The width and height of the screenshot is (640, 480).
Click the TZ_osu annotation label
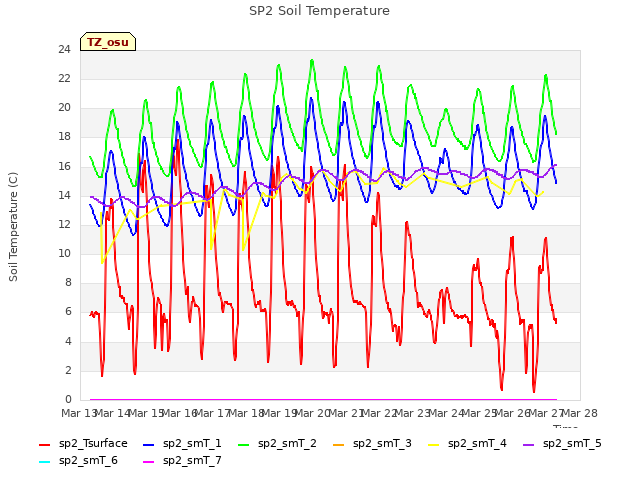pyautogui.click(x=108, y=42)
